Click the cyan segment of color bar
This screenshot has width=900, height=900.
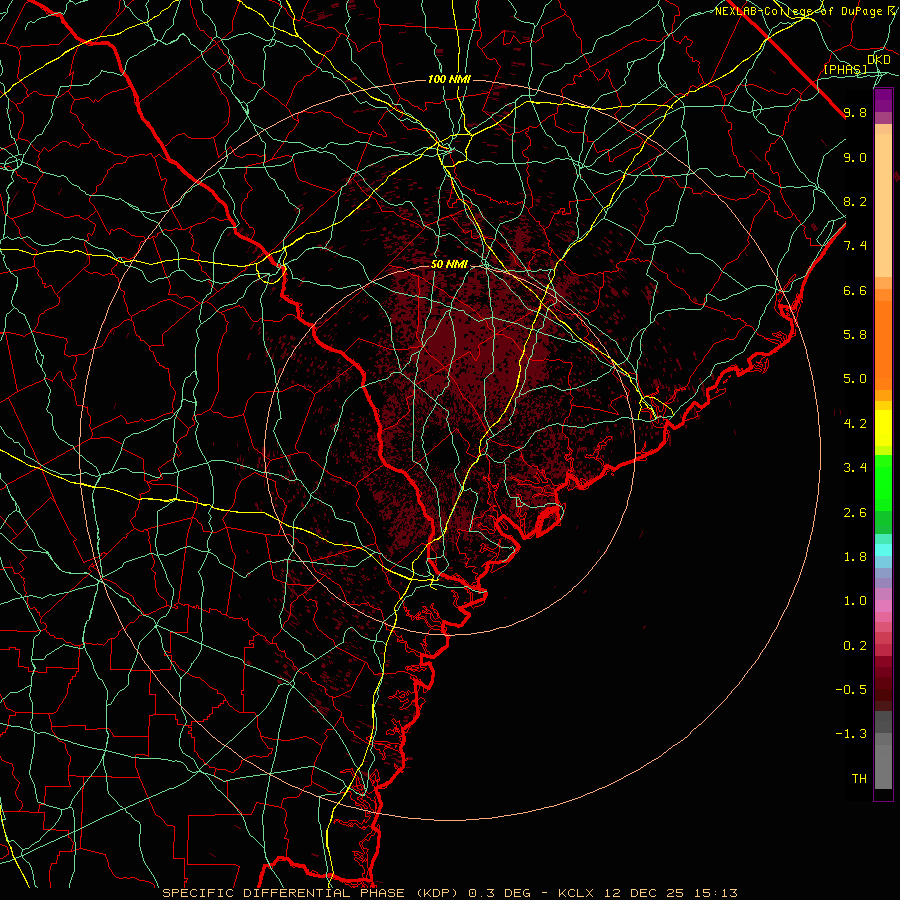pyautogui.click(x=883, y=550)
